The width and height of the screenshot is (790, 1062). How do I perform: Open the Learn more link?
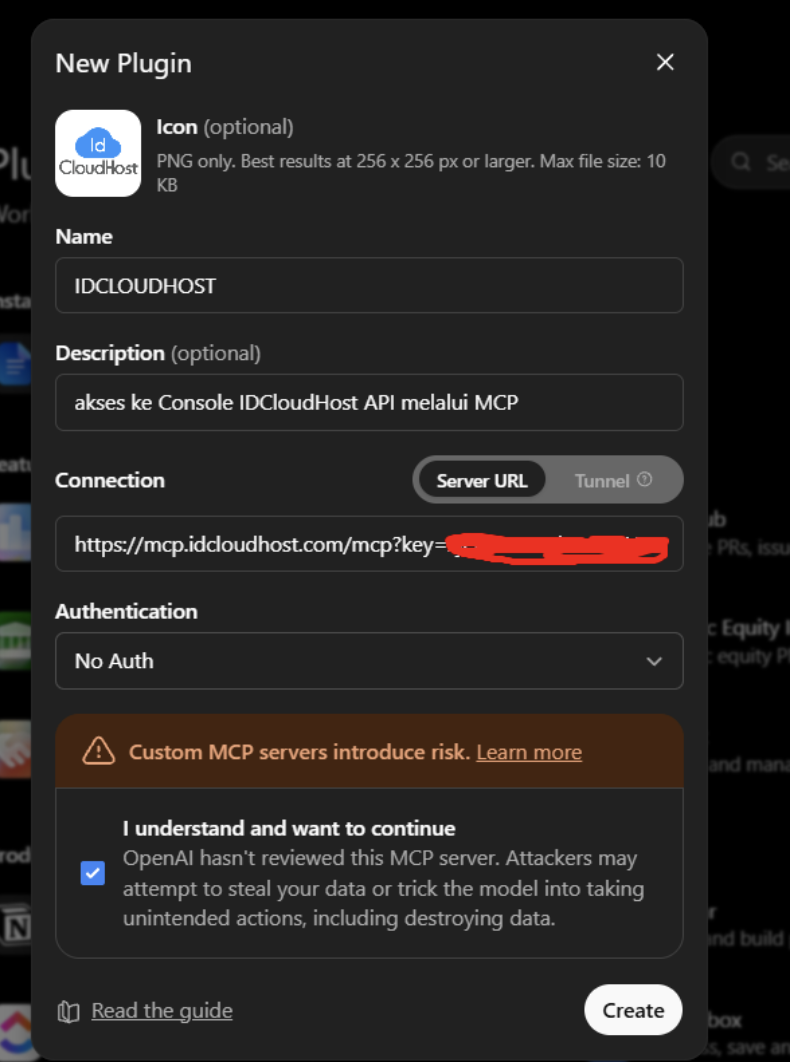pos(529,752)
